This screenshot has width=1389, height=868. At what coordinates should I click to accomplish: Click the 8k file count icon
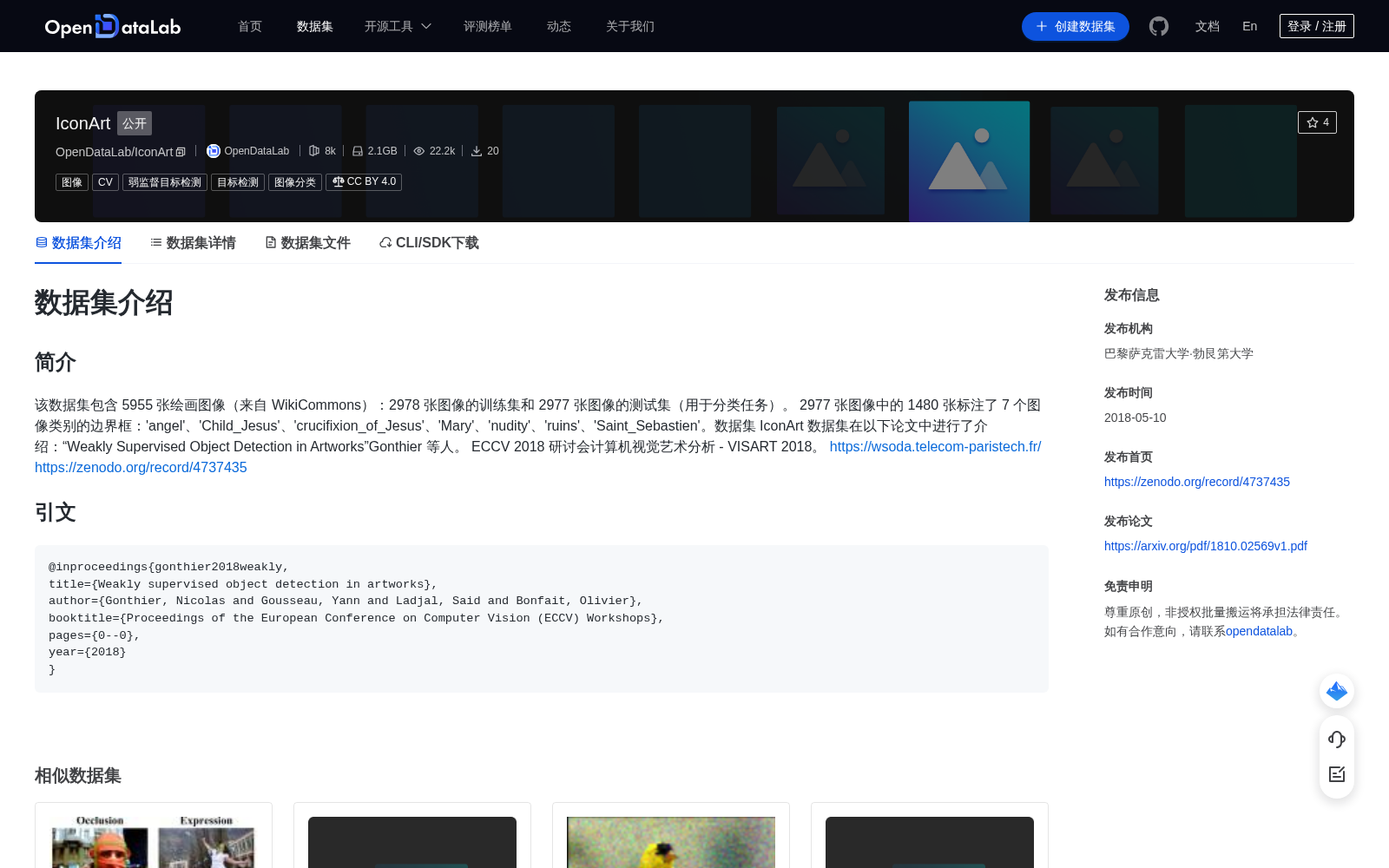[x=314, y=151]
